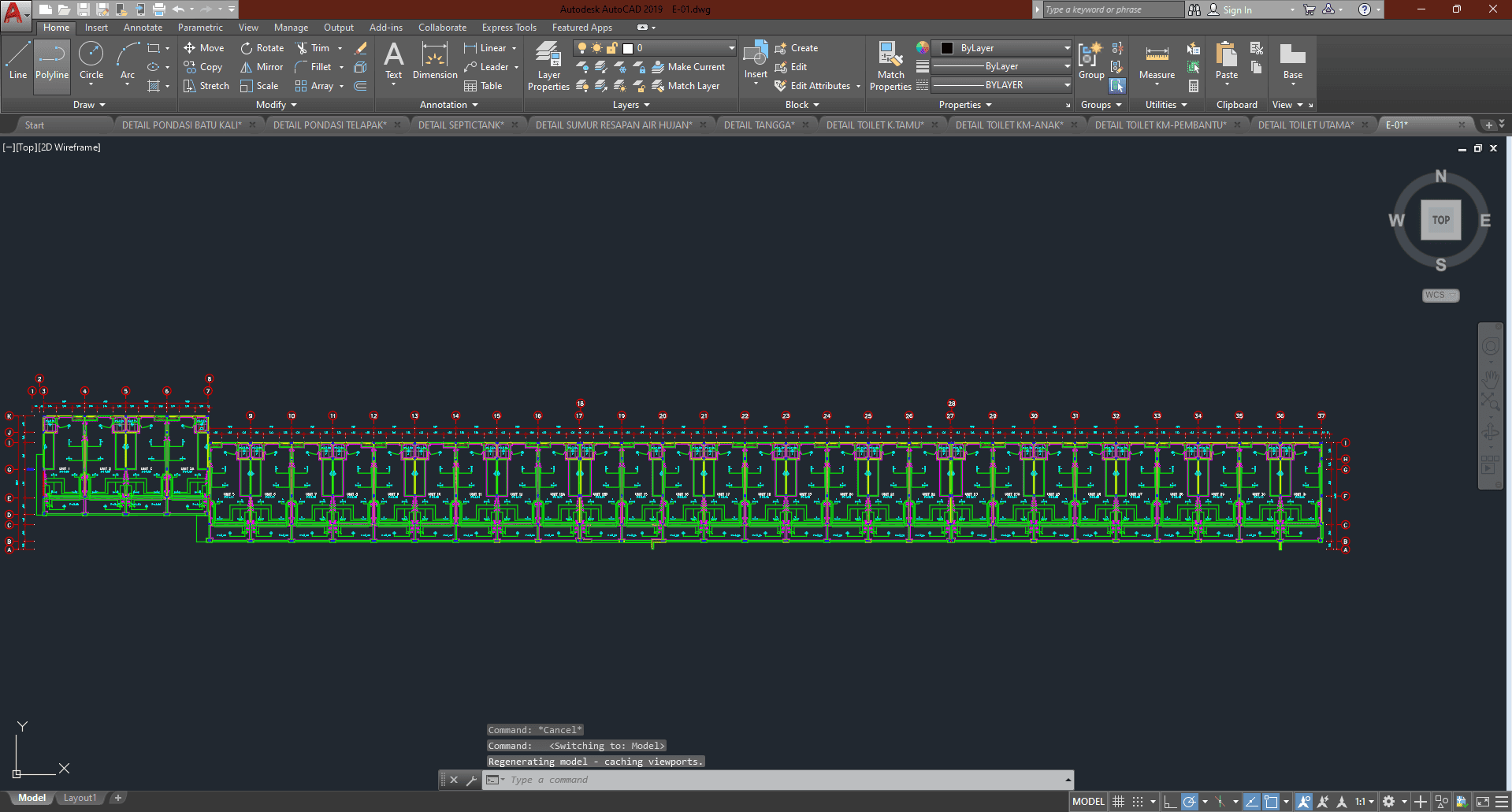Switch to the Annotate ribbon tab

click(x=143, y=28)
